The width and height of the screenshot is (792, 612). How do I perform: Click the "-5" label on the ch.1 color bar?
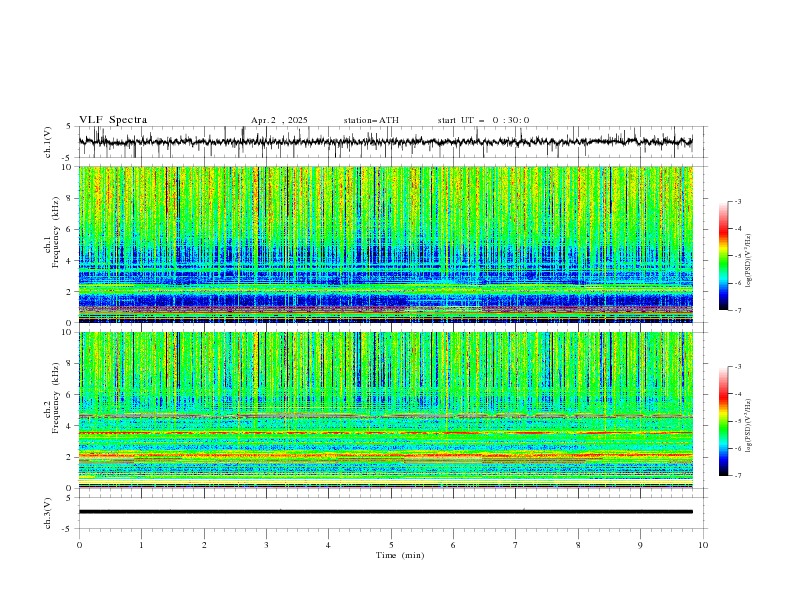pyautogui.click(x=738, y=256)
